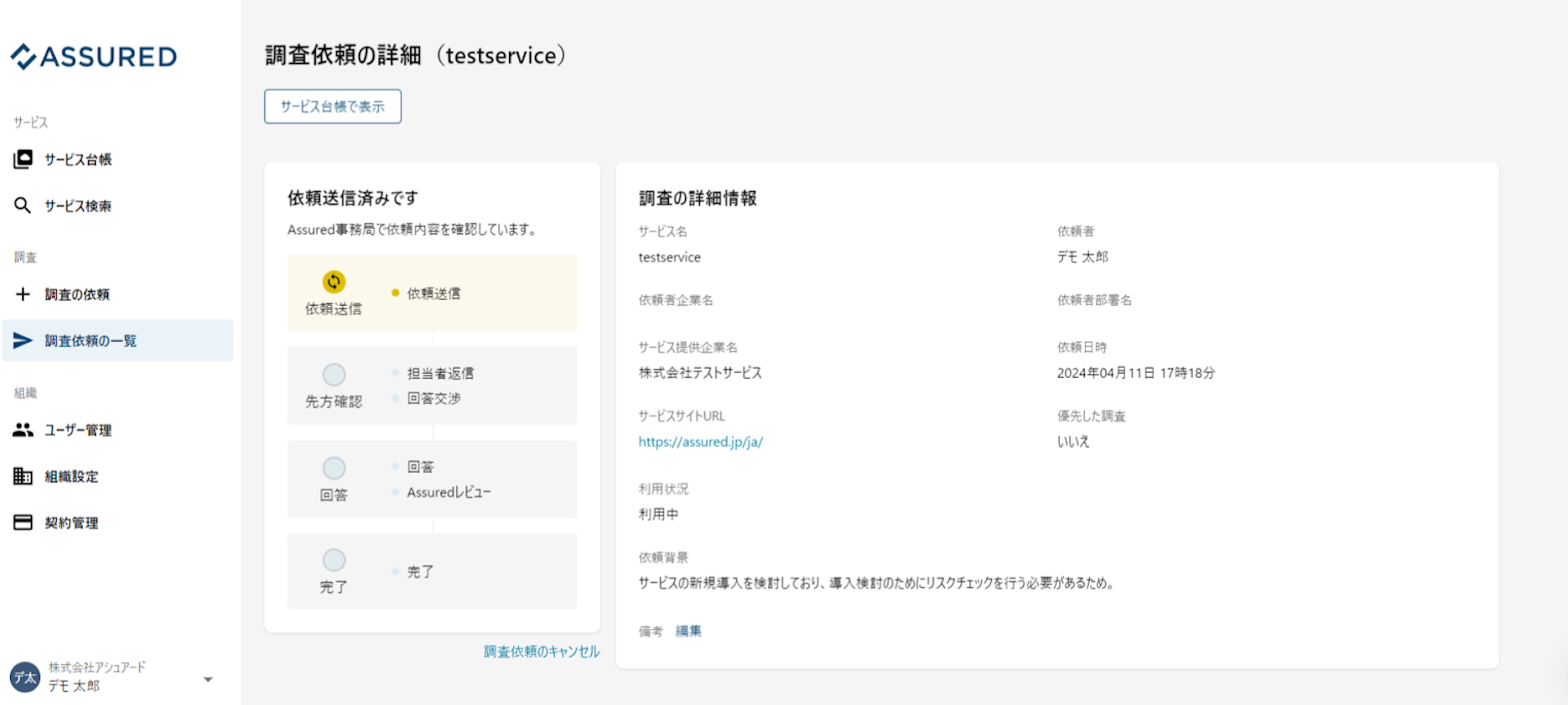The image size is (1568, 705).
Task: Open the account dropdown arrow
Action: 208,679
